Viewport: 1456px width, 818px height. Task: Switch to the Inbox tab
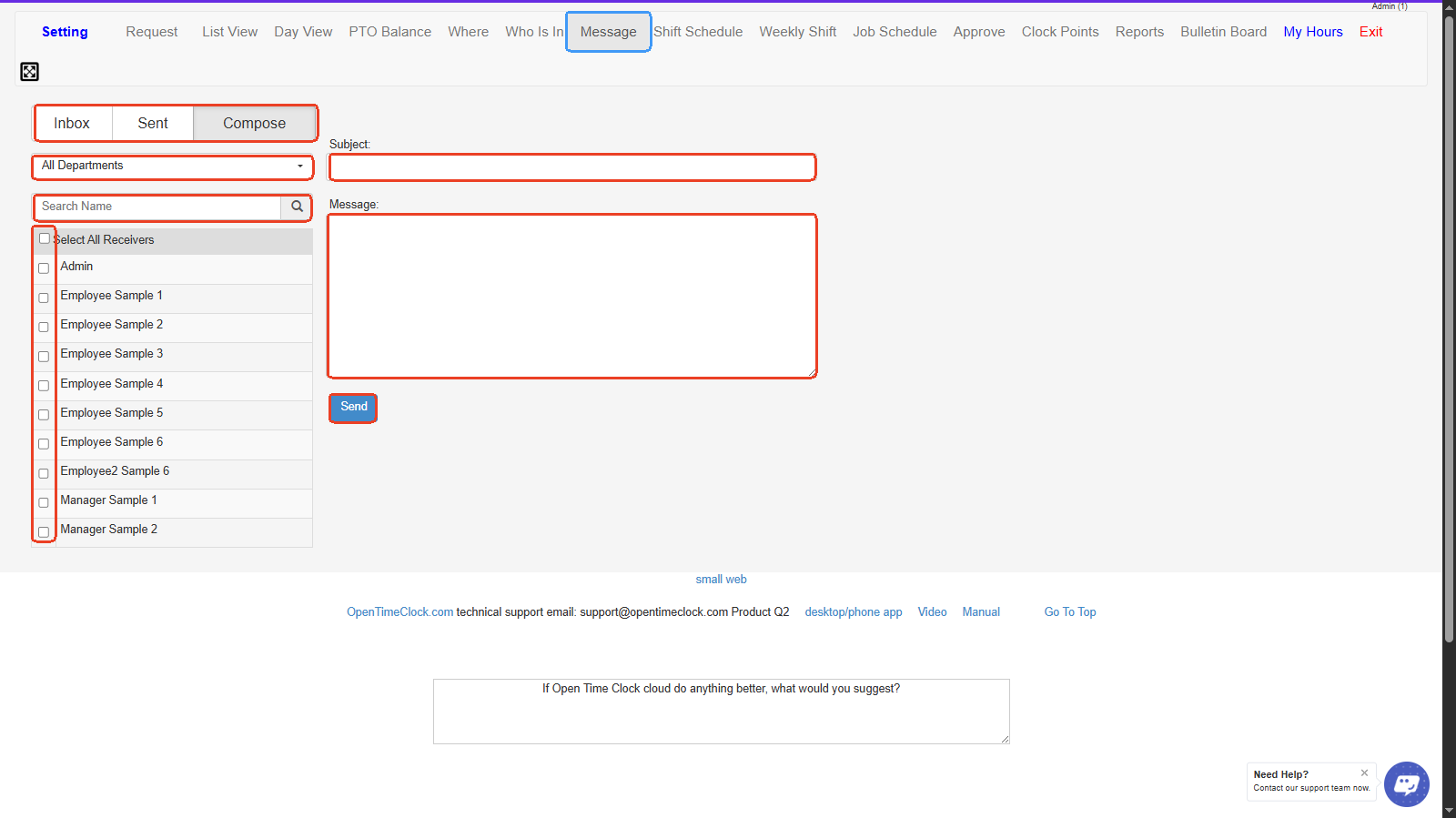(72, 124)
